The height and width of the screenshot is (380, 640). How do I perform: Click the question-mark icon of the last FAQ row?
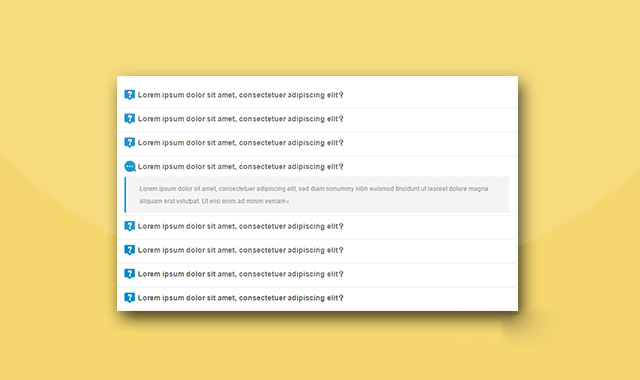coord(129,298)
